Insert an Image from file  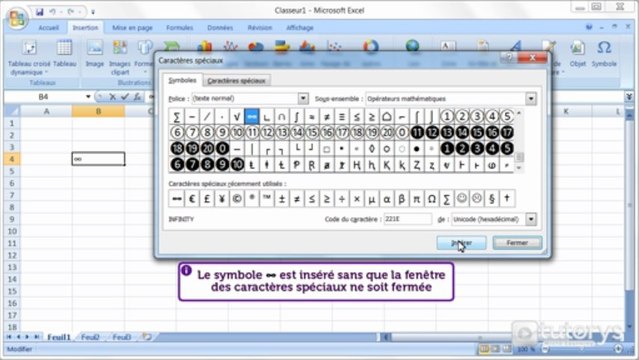(x=95, y=53)
